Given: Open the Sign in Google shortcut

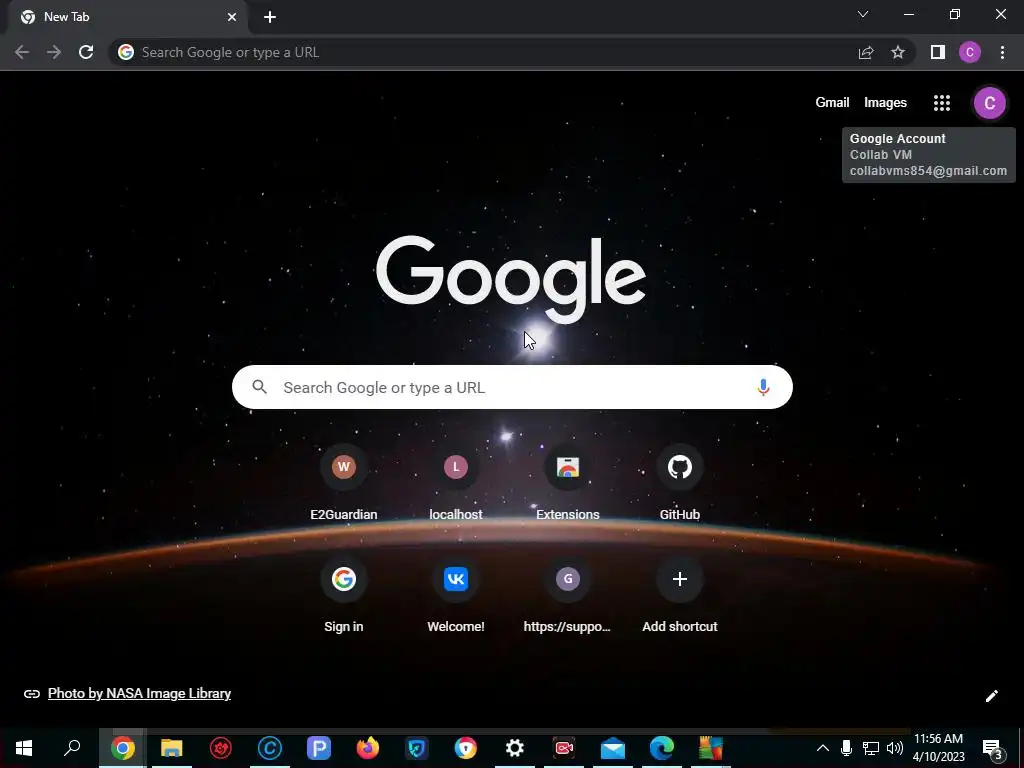Looking at the screenshot, I should [344, 596].
